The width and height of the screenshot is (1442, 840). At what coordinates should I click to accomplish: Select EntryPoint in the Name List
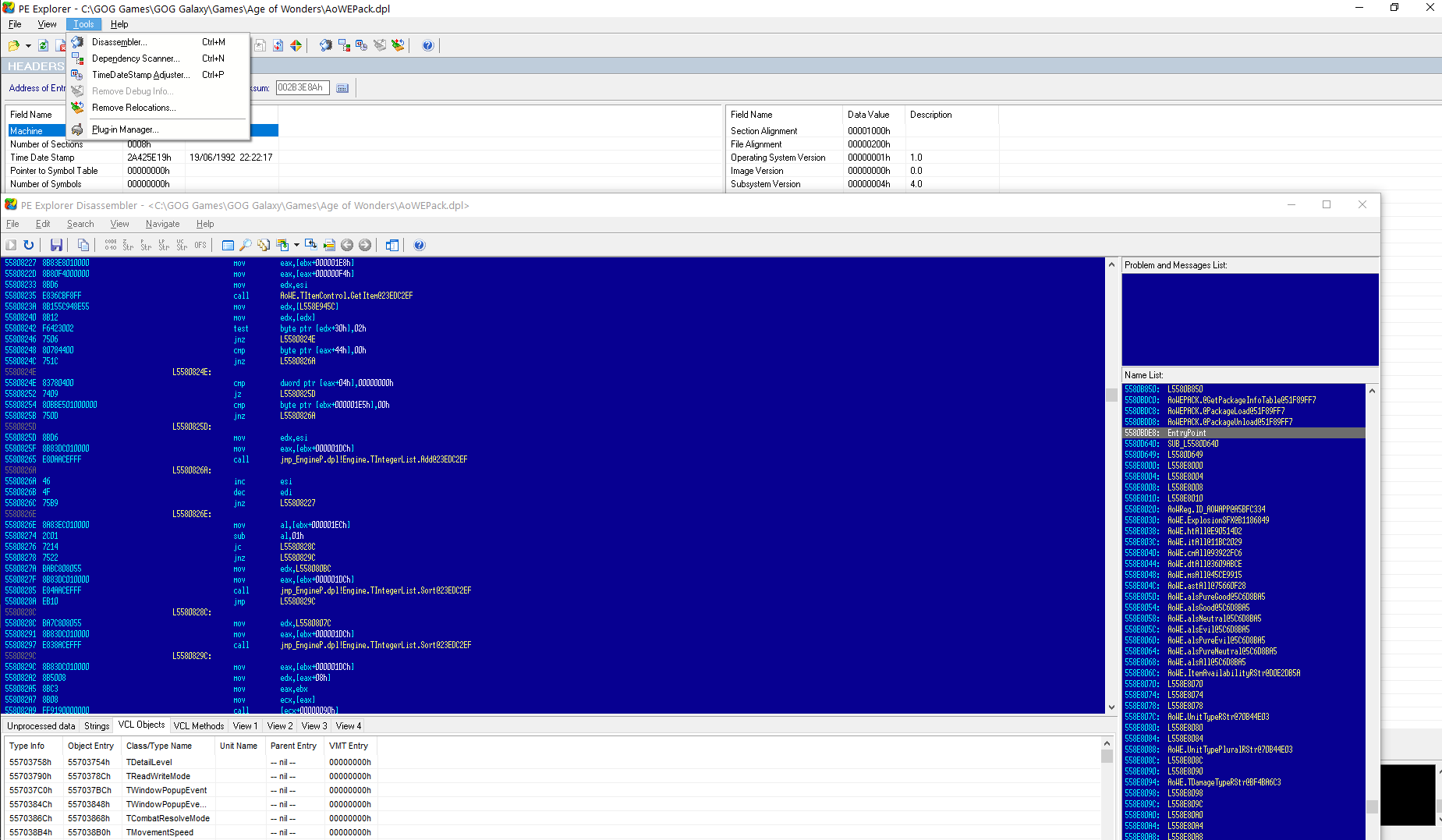click(1245, 433)
